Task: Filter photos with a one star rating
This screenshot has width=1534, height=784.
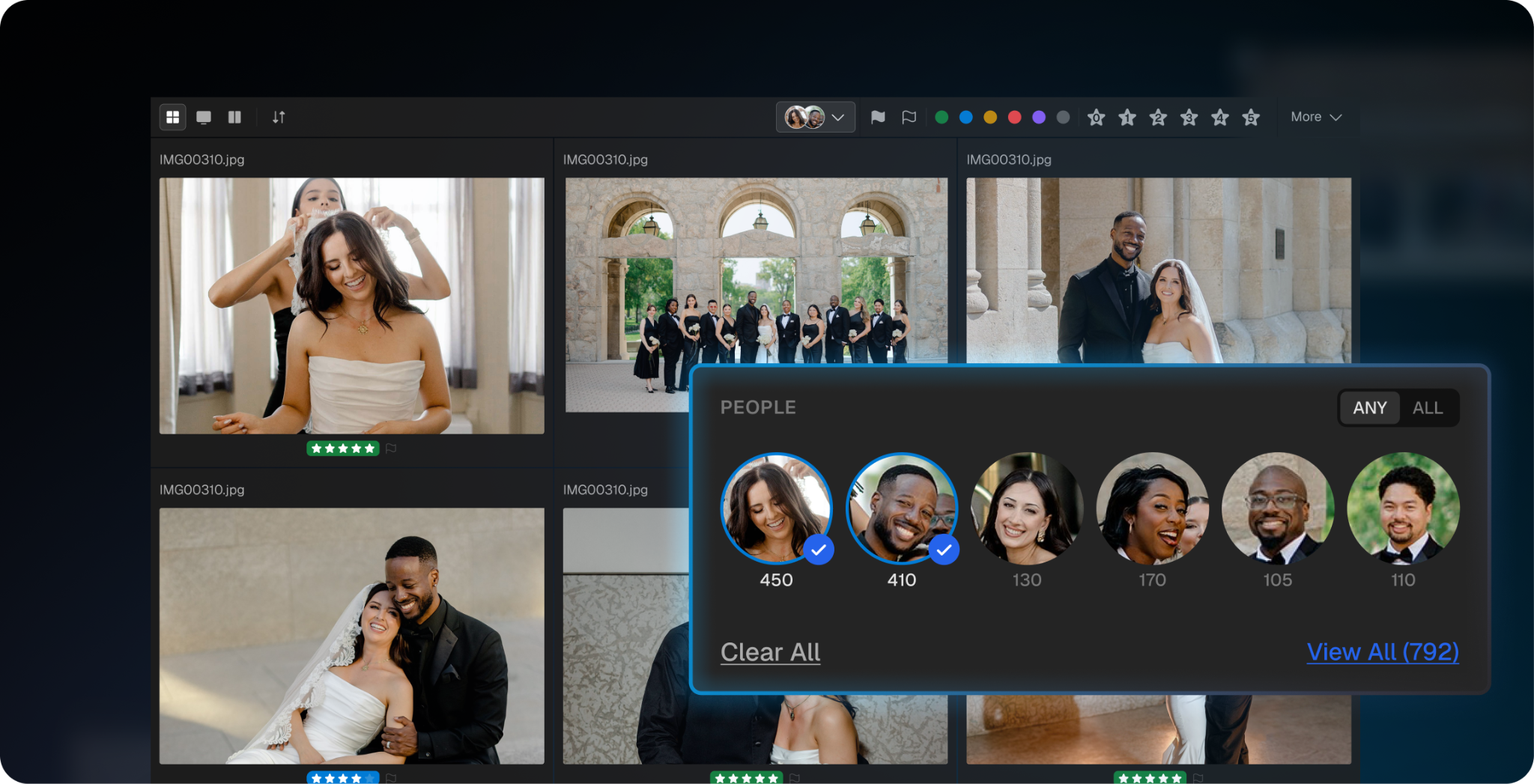Action: [x=1127, y=117]
